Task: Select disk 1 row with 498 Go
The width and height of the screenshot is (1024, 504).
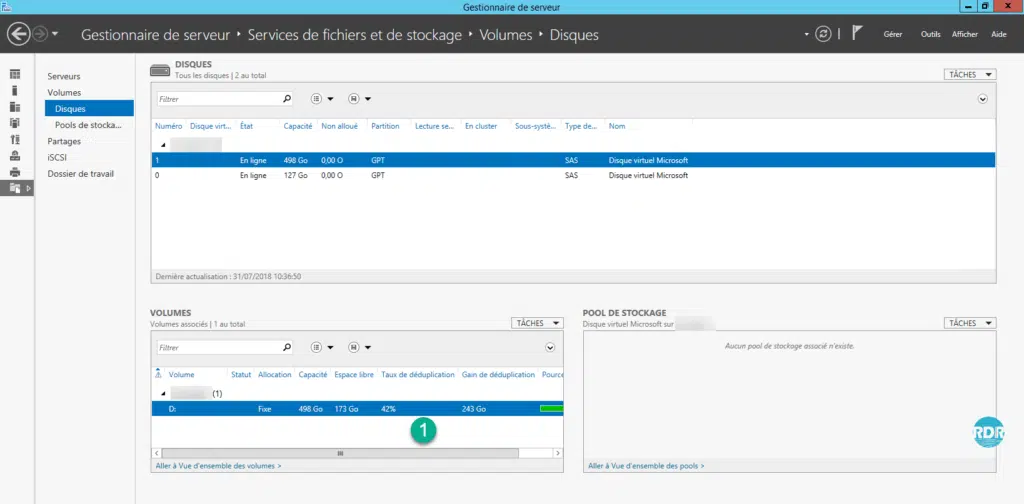Action: pos(573,160)
